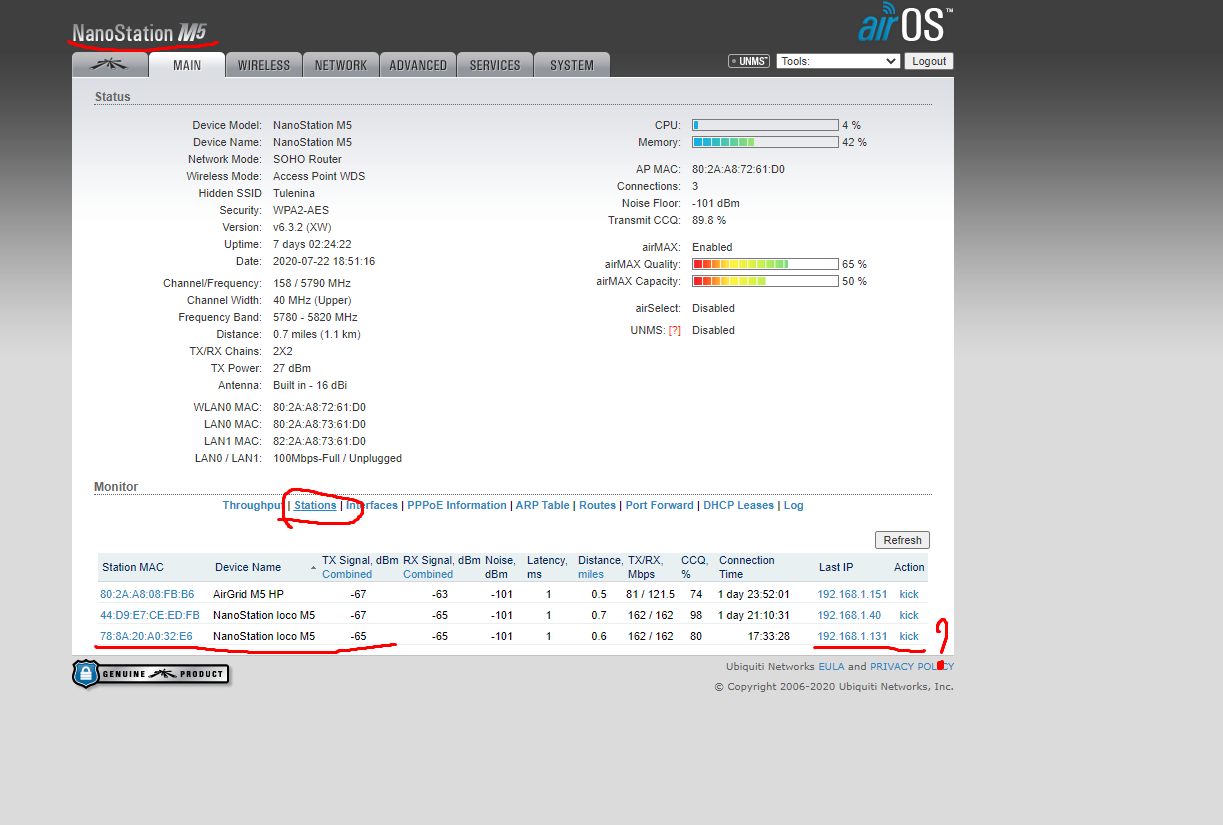Open station MAC 44:D9:E7:CE:ED:FB
Screen dimensions: 1223x825
(x=150, y=615)
